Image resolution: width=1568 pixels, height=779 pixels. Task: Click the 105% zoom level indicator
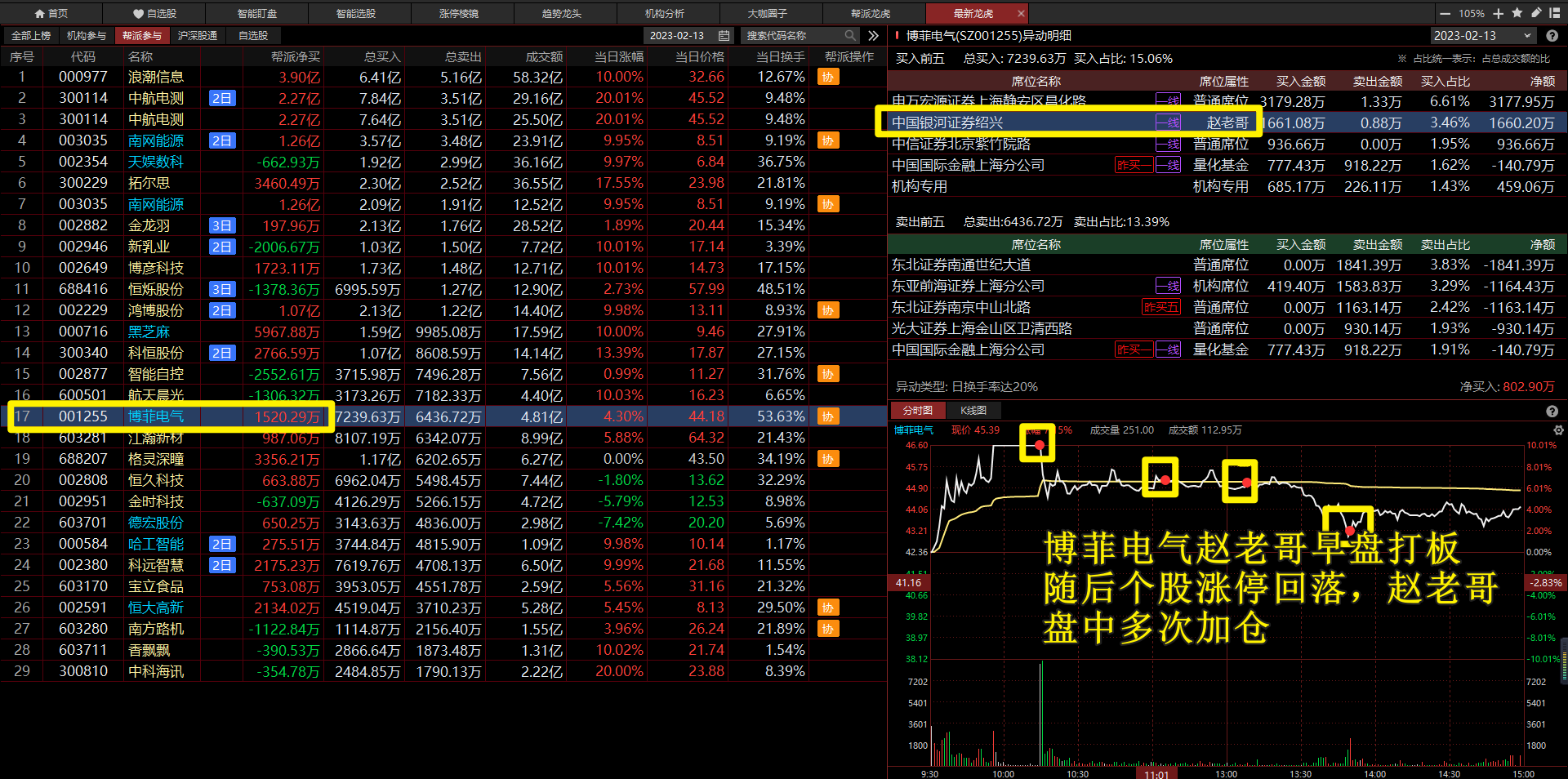pyautogui.click(x=1472, y=14)
